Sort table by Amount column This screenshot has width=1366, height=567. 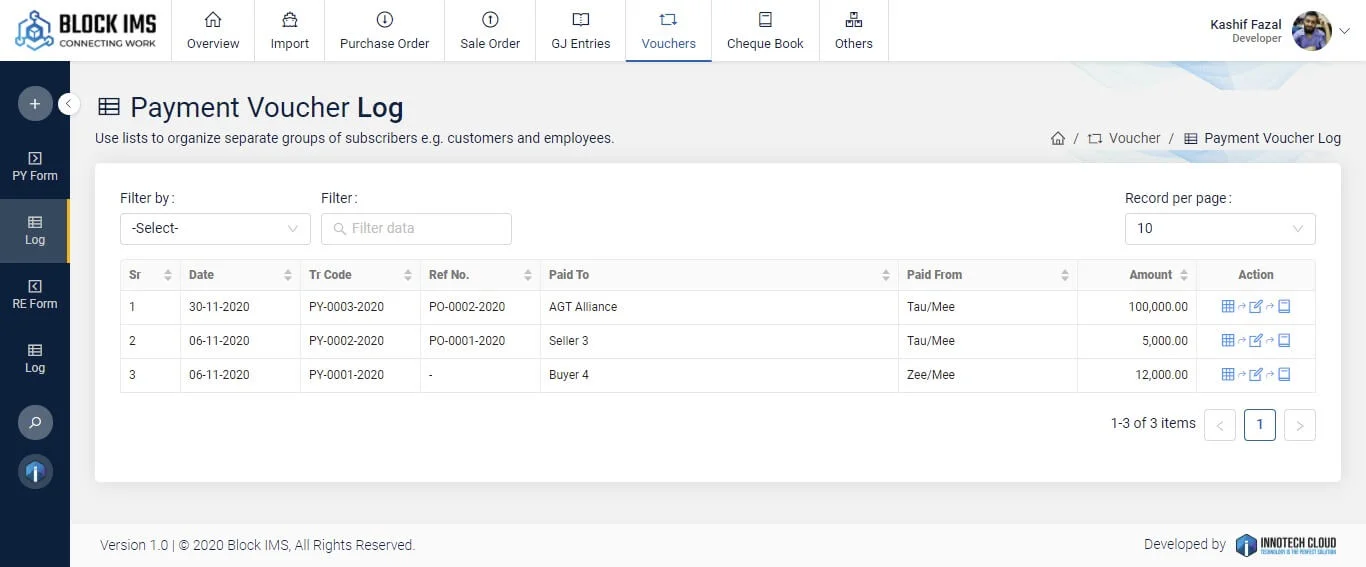tap(1184, 275)
